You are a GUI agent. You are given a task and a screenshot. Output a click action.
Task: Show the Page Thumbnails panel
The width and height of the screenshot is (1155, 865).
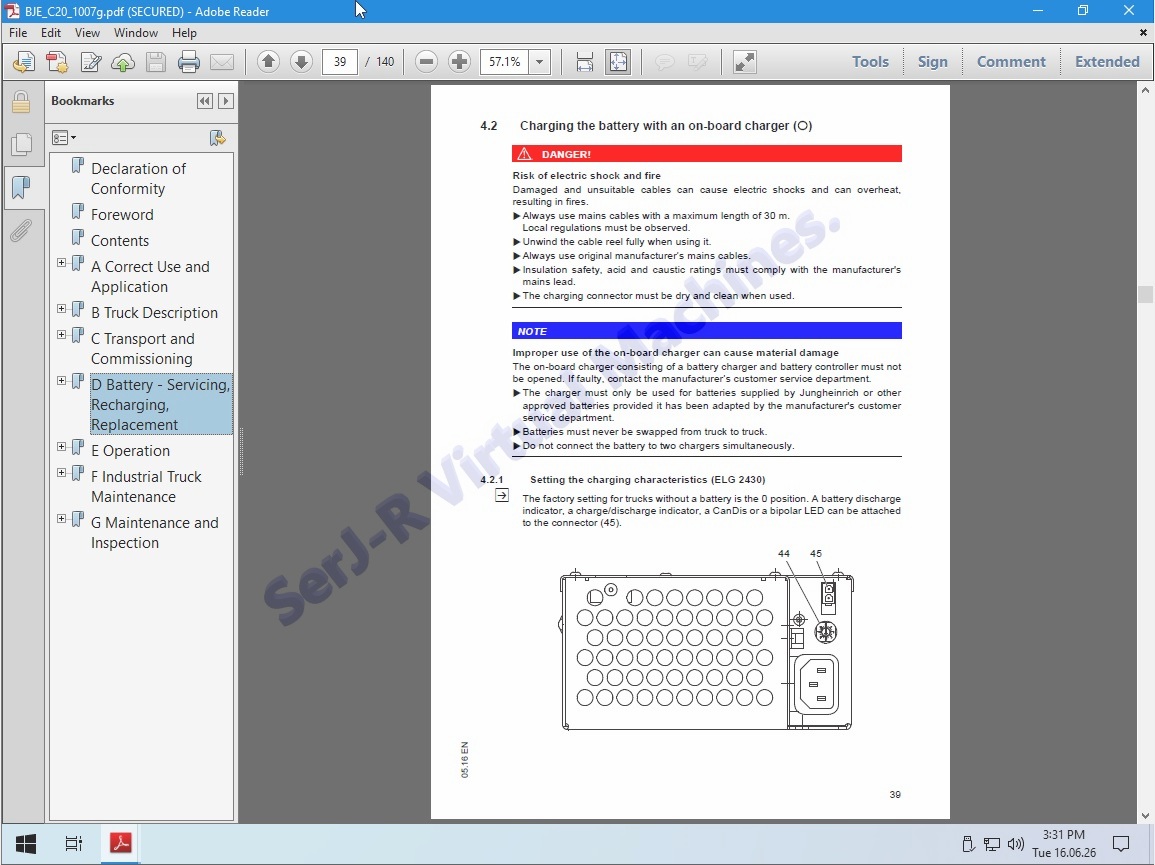pos(21,144)
